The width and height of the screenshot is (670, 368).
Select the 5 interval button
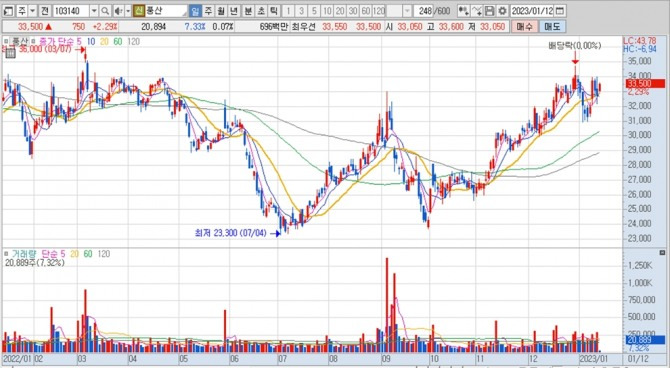click(314, 11)
